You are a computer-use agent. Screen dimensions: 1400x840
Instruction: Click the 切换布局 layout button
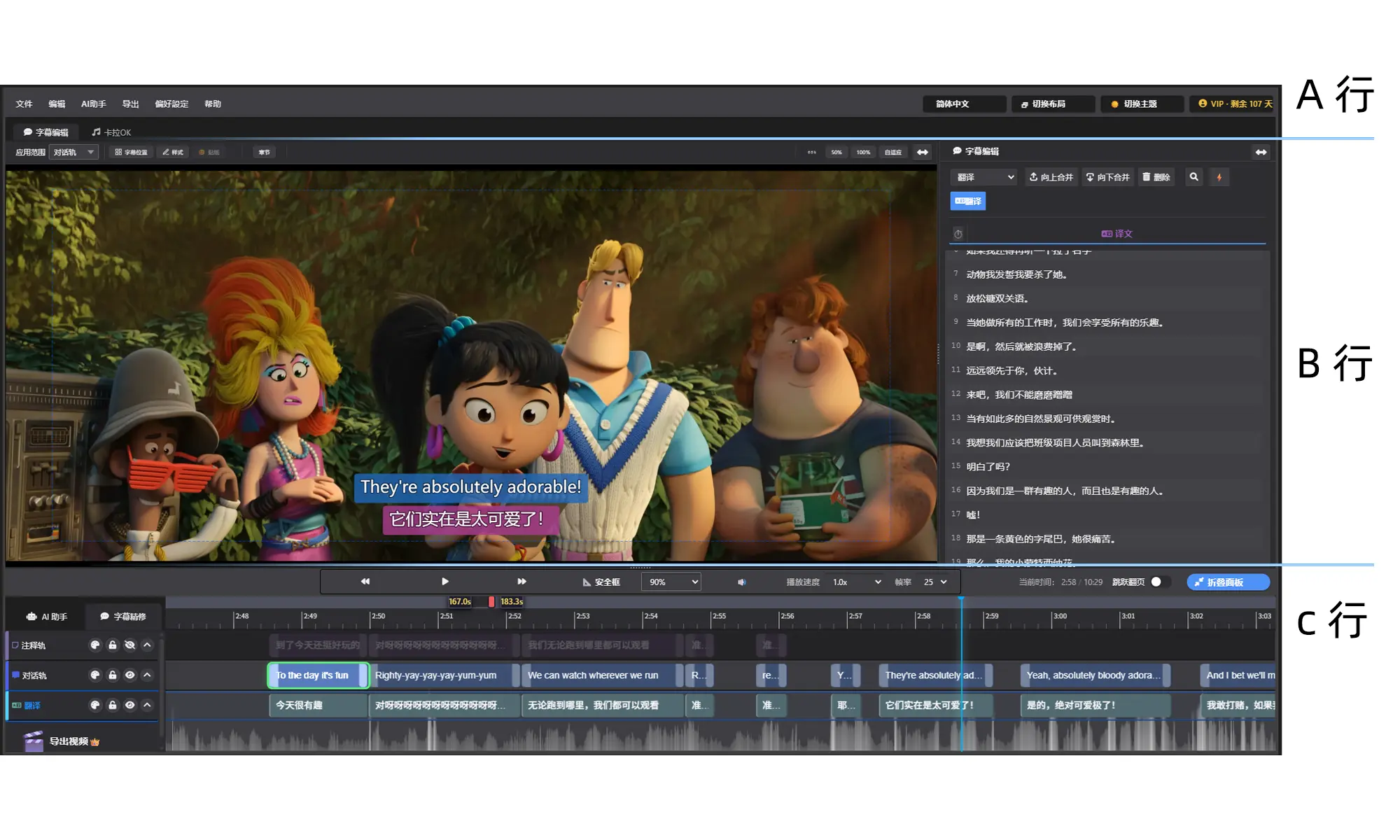[x=1053, y=104]
